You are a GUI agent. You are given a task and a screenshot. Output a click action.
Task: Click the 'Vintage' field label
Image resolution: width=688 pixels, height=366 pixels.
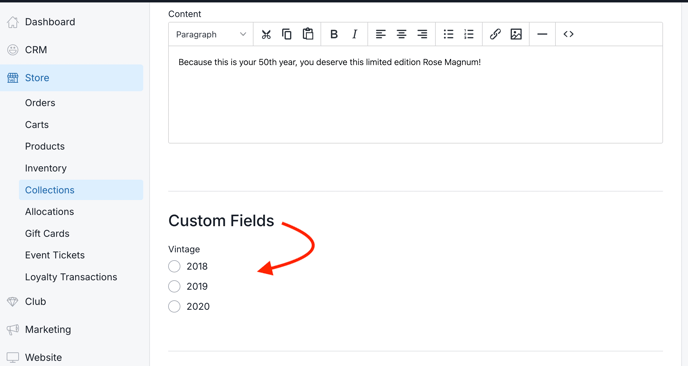184,249
